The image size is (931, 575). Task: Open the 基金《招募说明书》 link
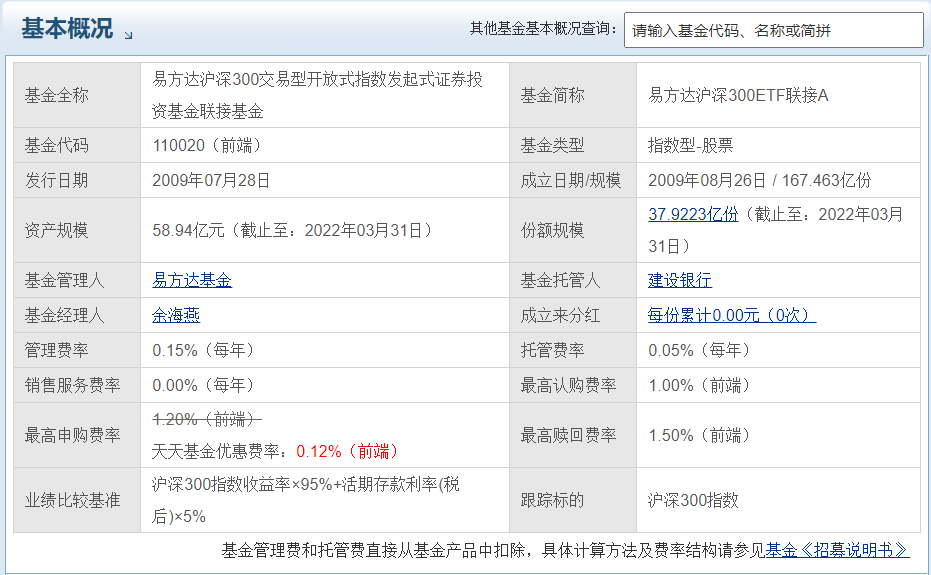click(x=837, y=550)
